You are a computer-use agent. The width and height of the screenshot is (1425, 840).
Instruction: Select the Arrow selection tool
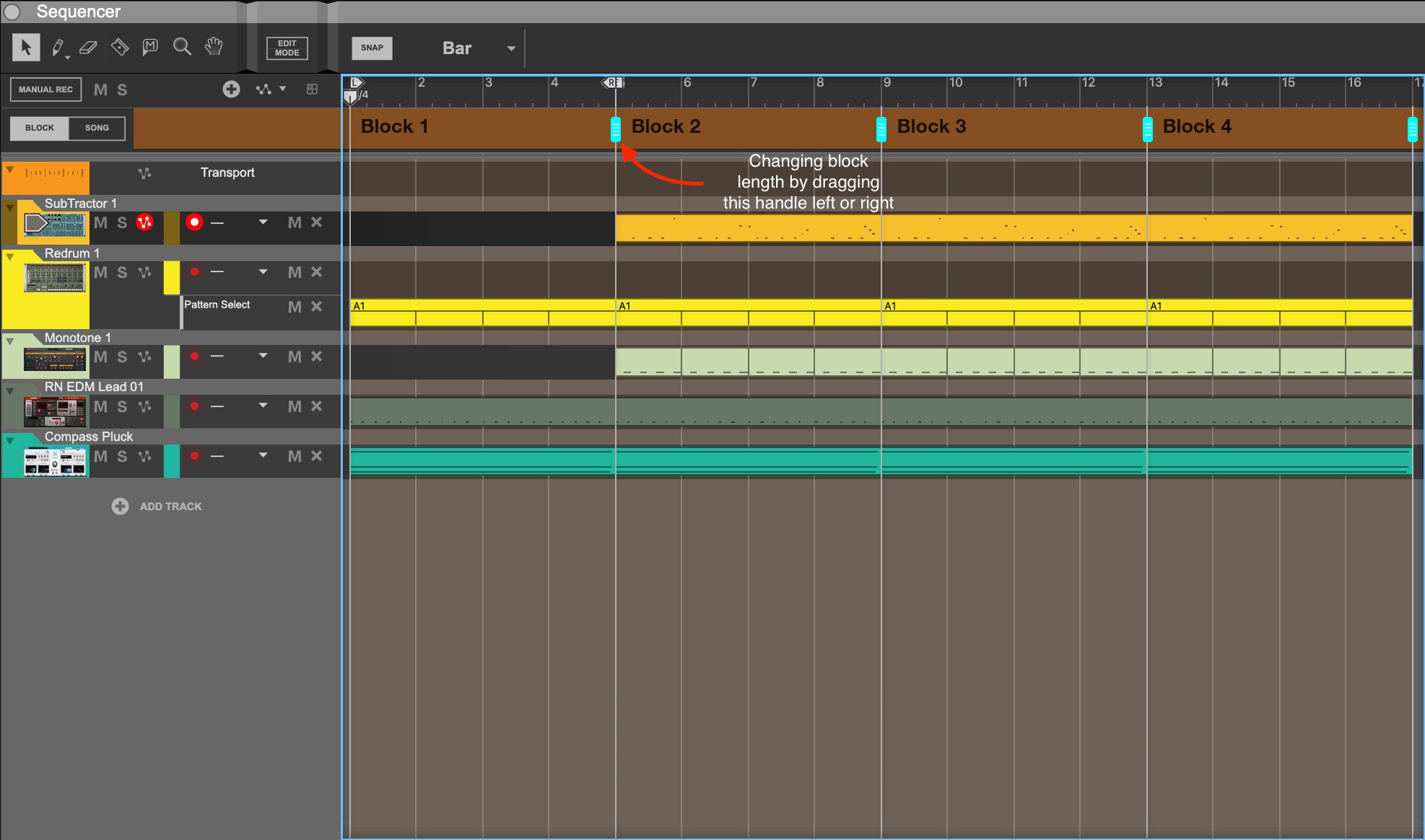[26, 48]
